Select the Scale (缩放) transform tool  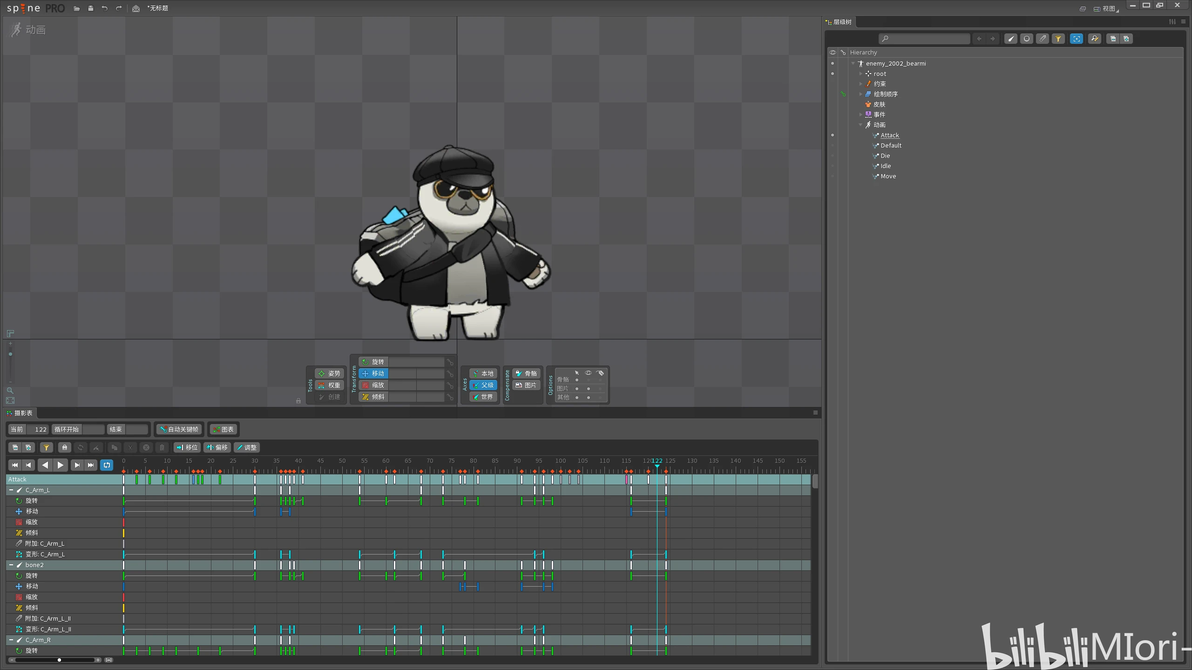point(372,385)
